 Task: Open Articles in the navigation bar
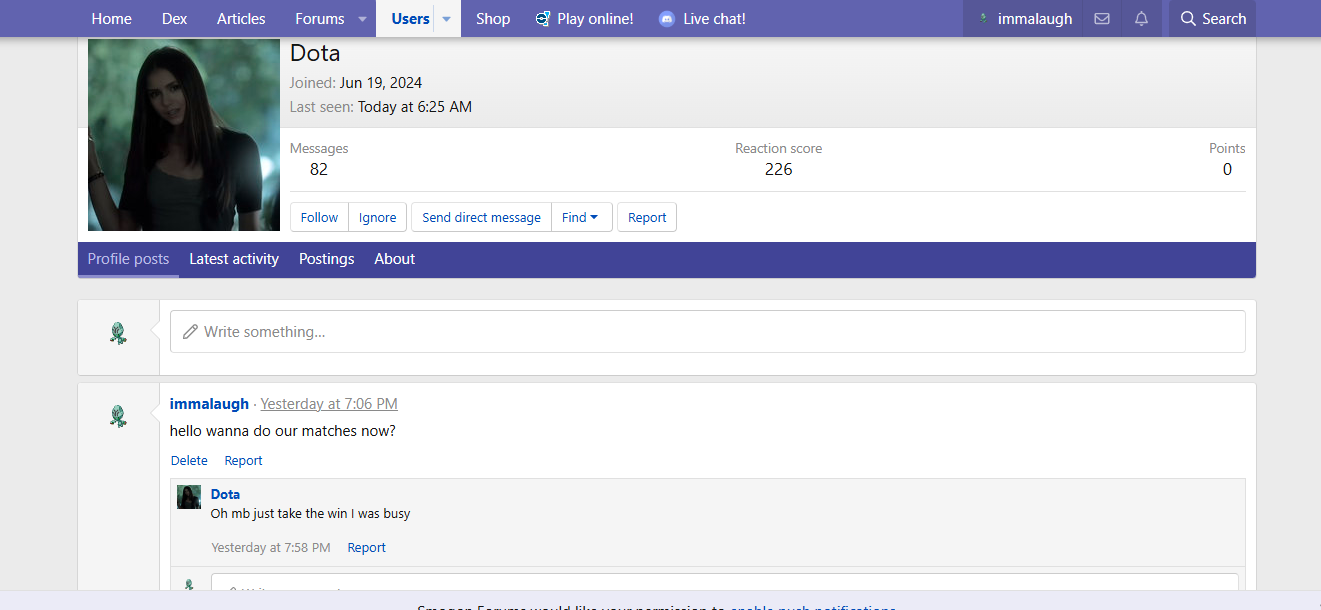pyautogui.click(x=241, y=19)
